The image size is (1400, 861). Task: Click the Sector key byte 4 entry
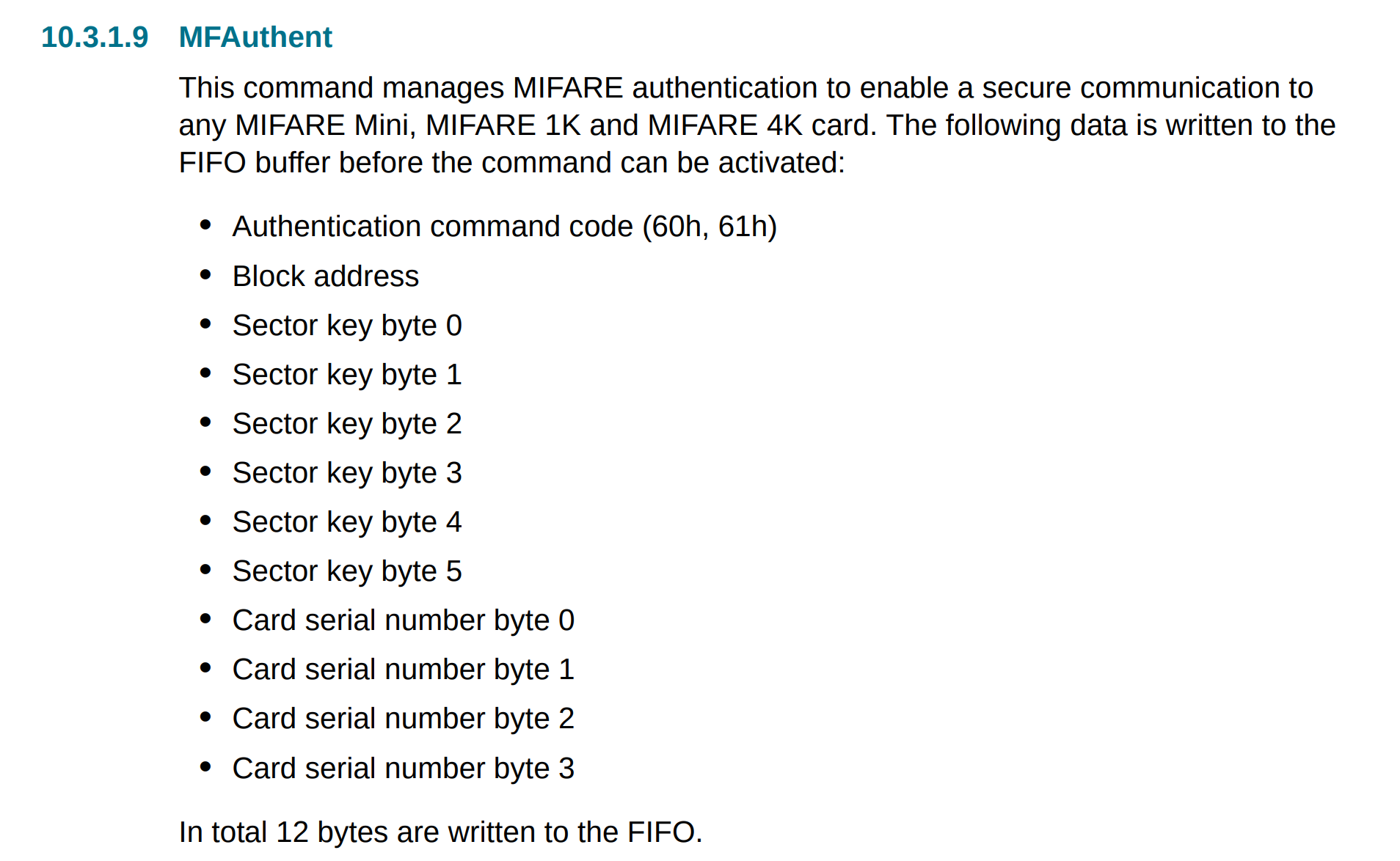(x=347, y=522)
